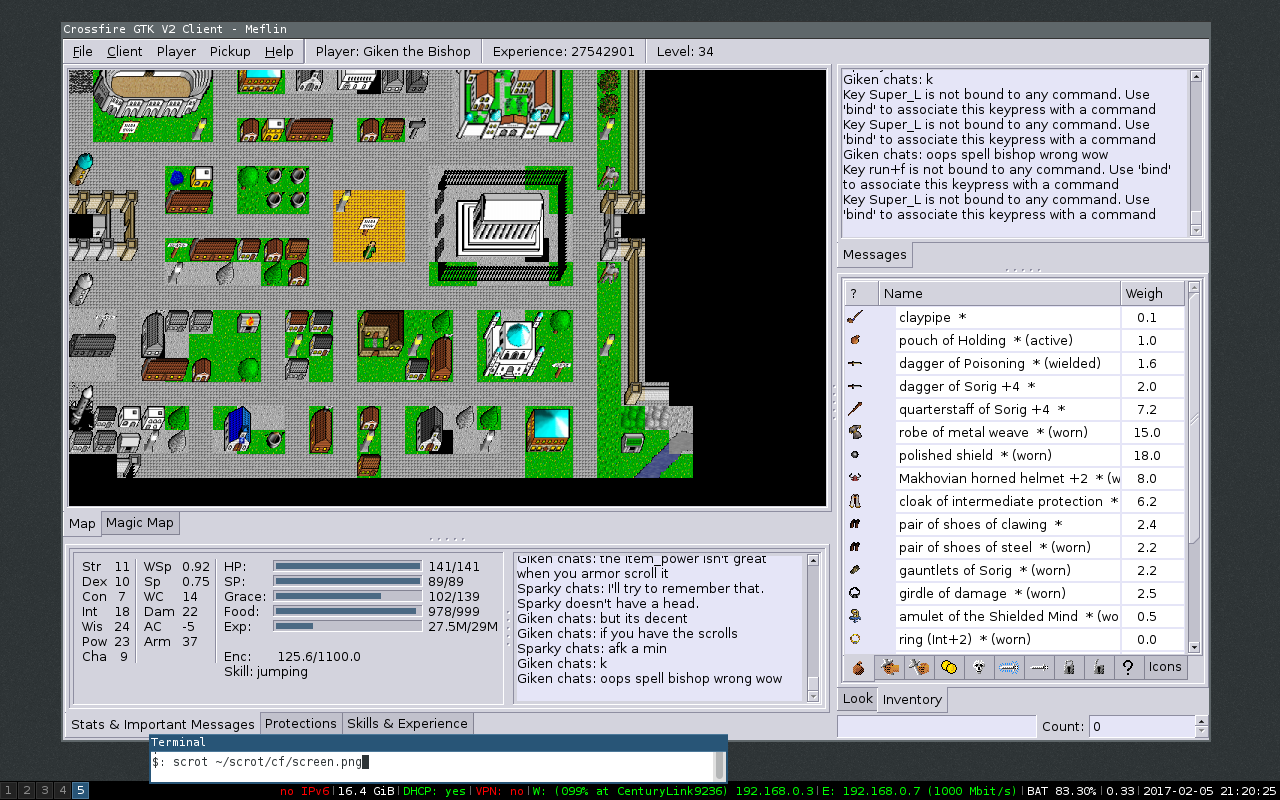
Task: Click the quarterstaff of Sorig icon
Action: 855,409
